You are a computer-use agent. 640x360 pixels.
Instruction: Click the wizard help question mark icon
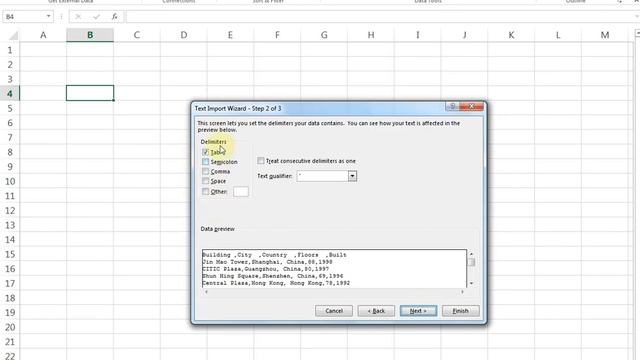coord(452,107)
